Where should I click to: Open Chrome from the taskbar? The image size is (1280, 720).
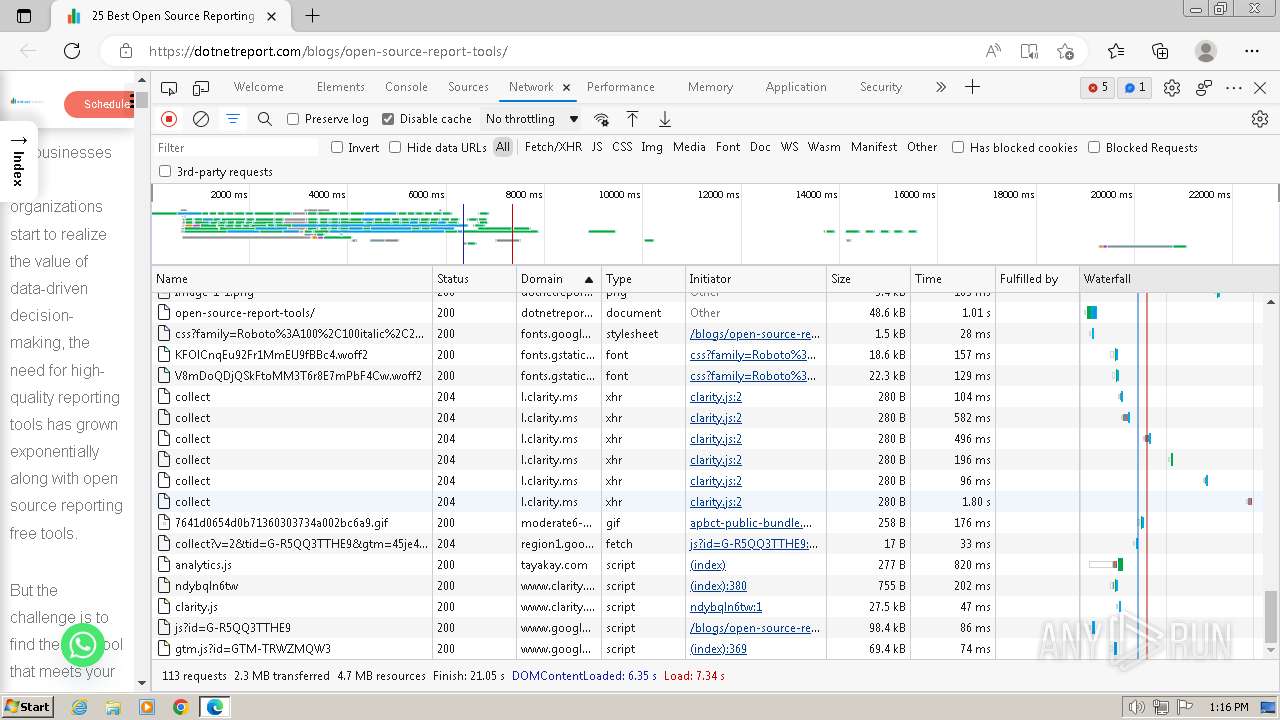[180, 707]
